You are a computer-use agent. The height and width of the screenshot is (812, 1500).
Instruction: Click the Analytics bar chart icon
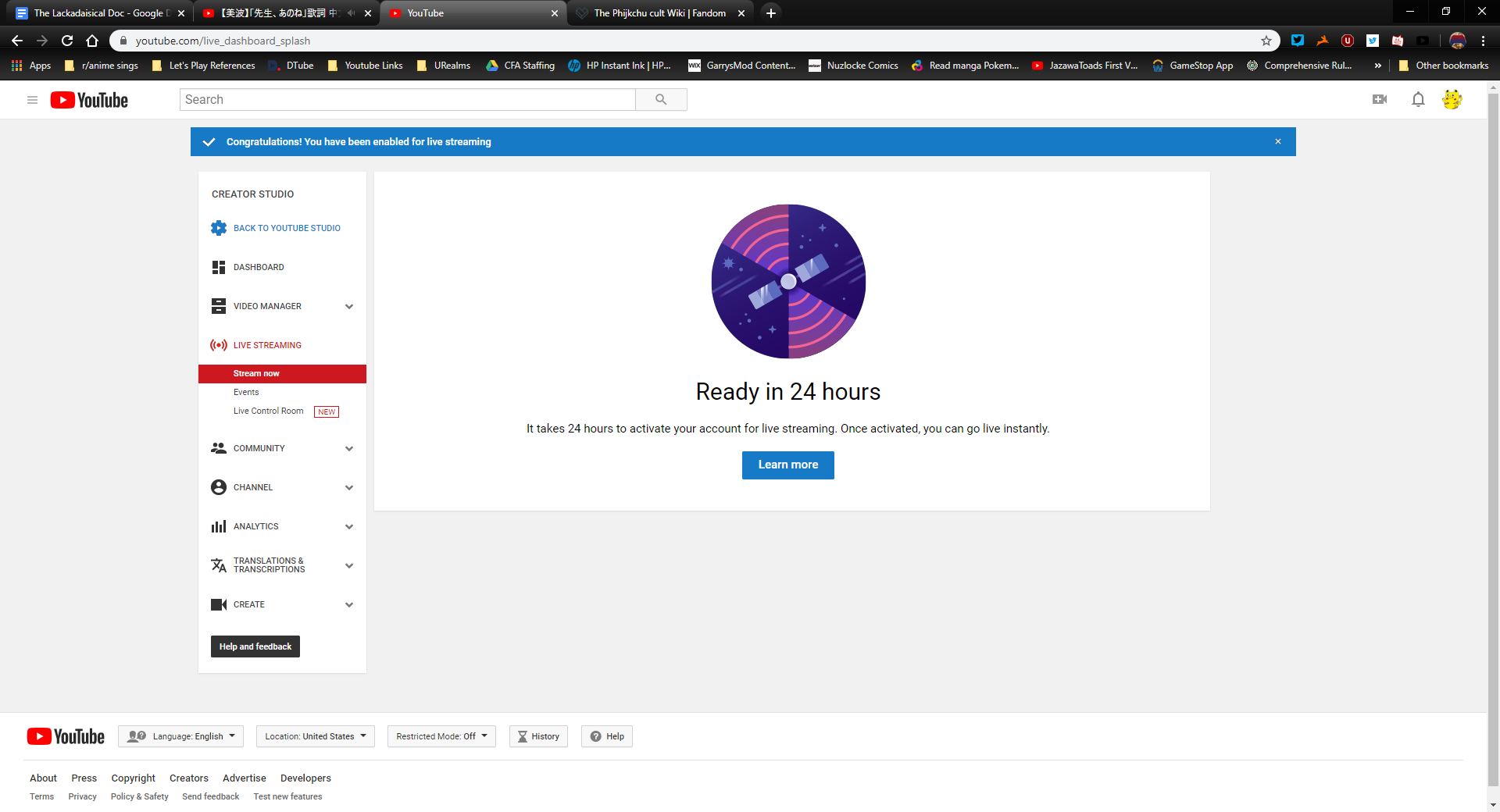pyautogui.click(x=219, y=526)
